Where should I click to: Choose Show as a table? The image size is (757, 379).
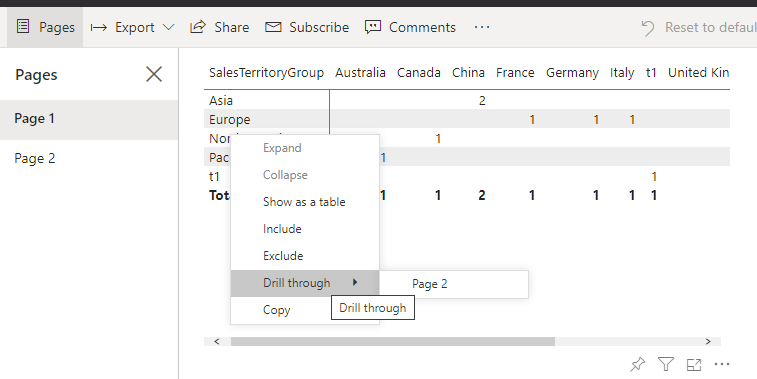point(305,202)
